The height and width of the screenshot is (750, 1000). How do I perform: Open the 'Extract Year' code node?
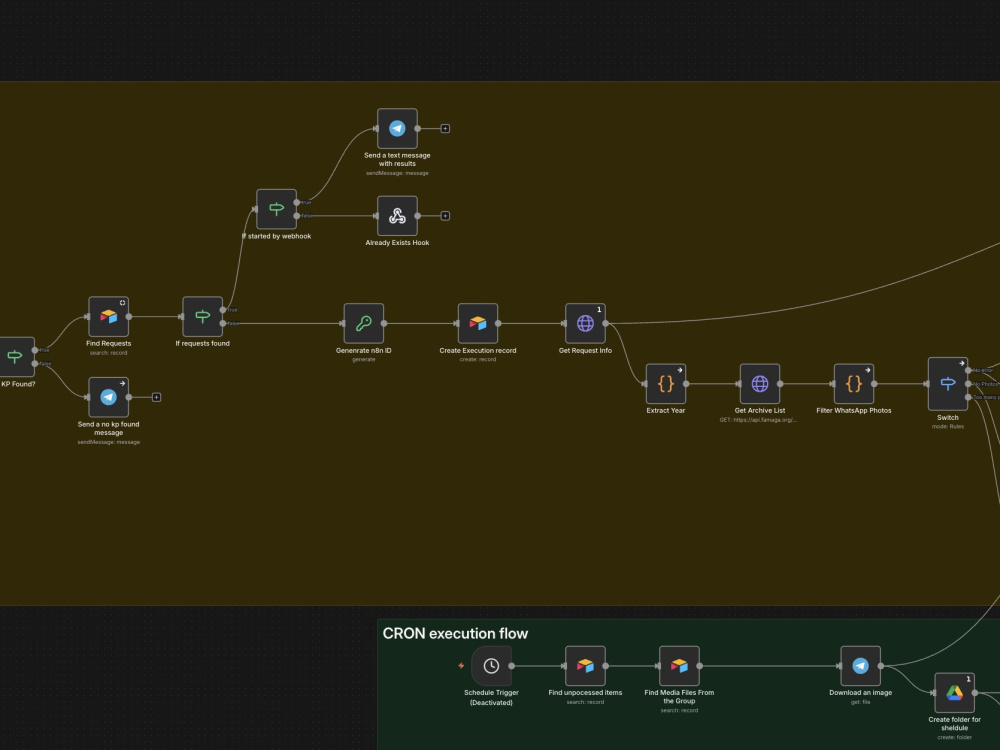pos(665,383)
